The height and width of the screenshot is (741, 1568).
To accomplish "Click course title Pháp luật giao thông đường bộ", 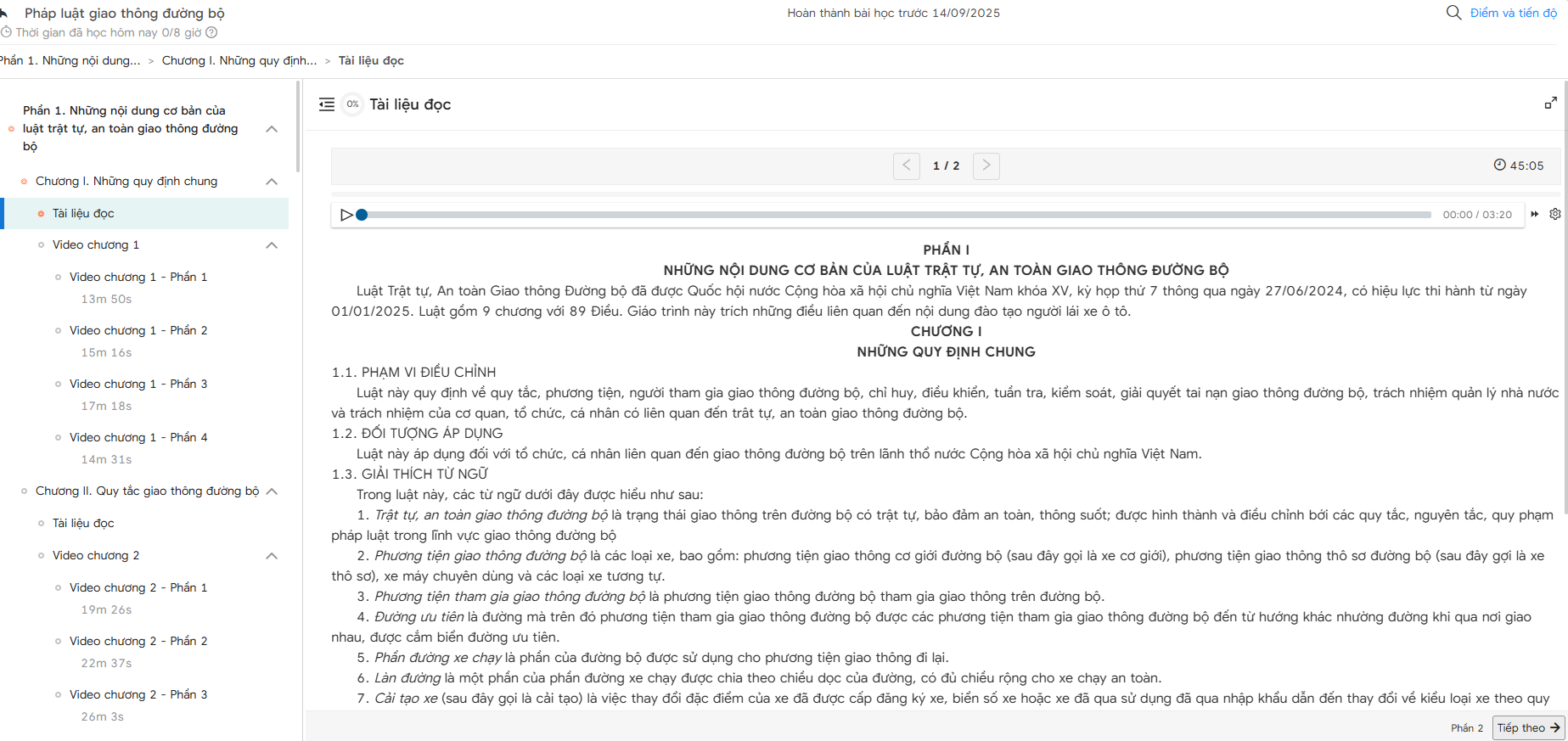I will pos(125,13).
